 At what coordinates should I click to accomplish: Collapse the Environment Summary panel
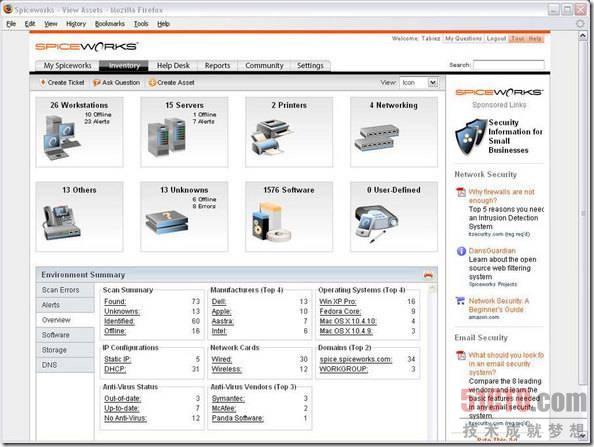point(428,275)
